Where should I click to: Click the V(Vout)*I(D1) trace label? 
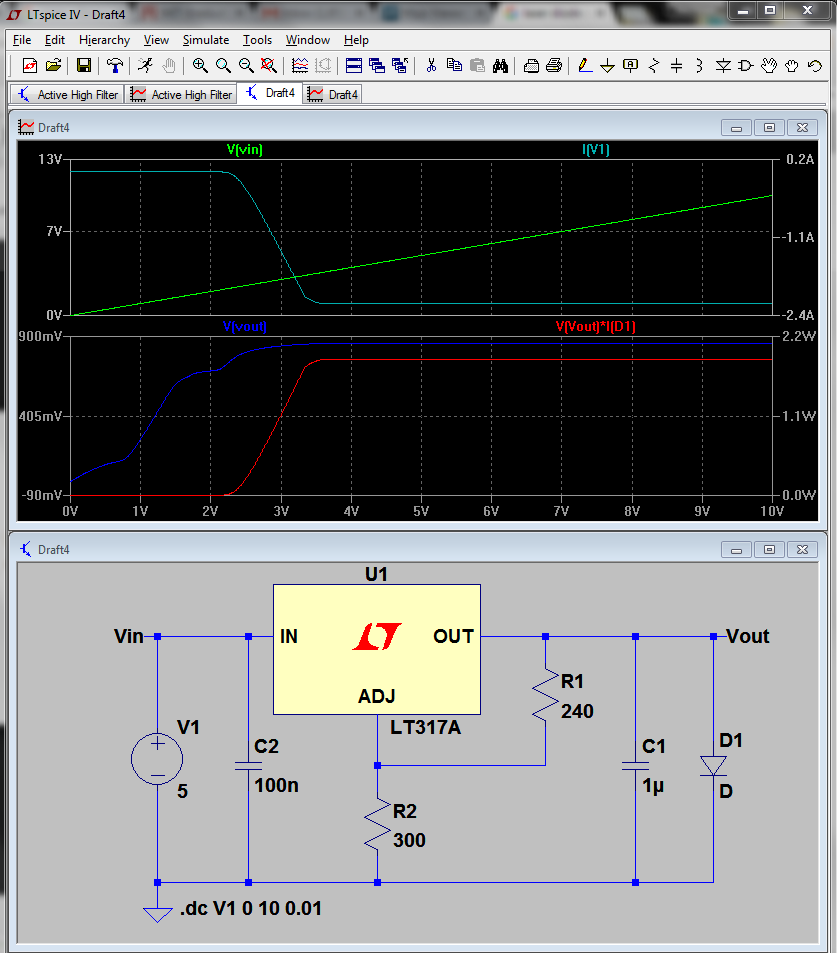coord(596,326)
